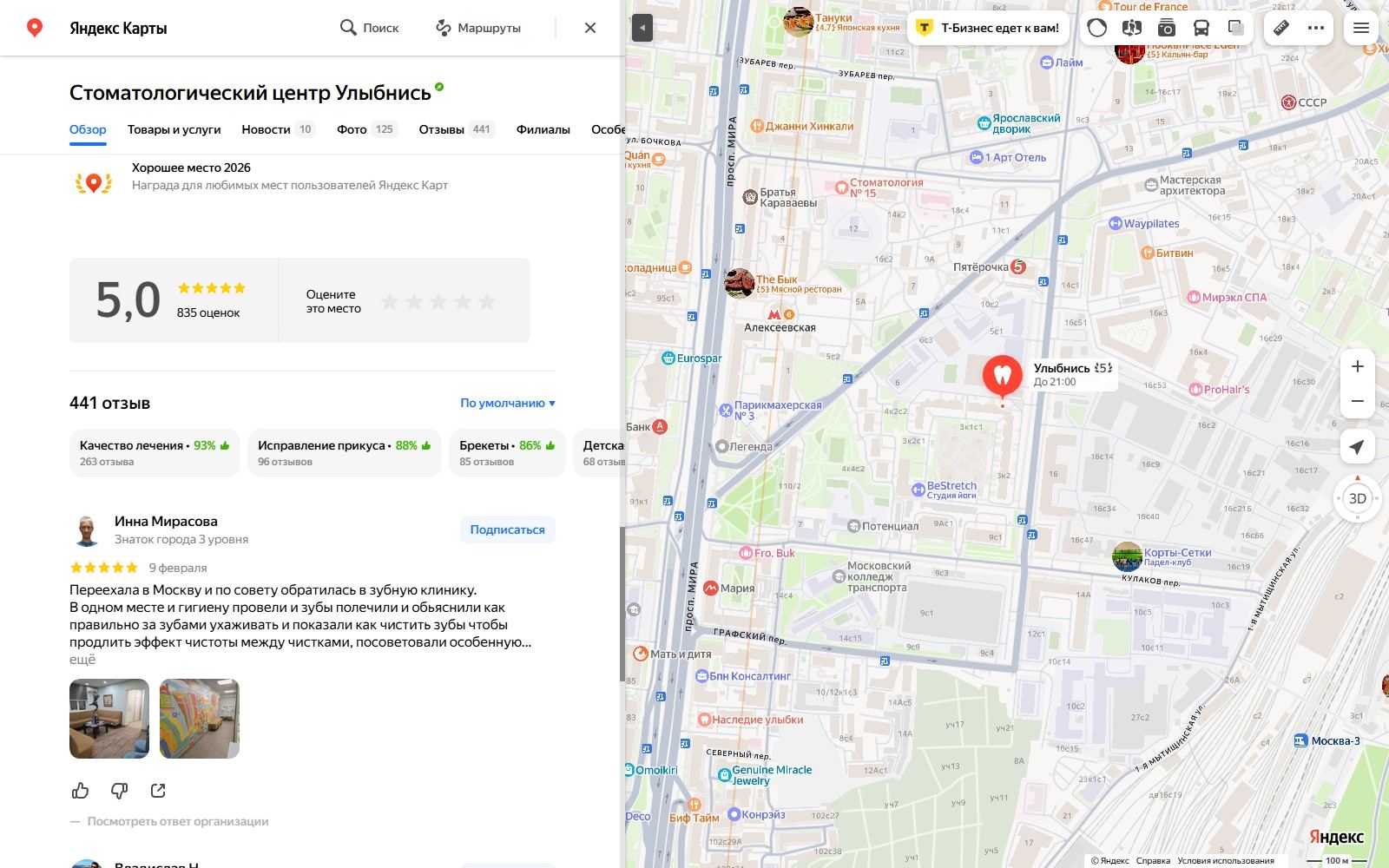Toggle the 3D map view
The height and width of the screenshot is (868, 1389).
1358,499
